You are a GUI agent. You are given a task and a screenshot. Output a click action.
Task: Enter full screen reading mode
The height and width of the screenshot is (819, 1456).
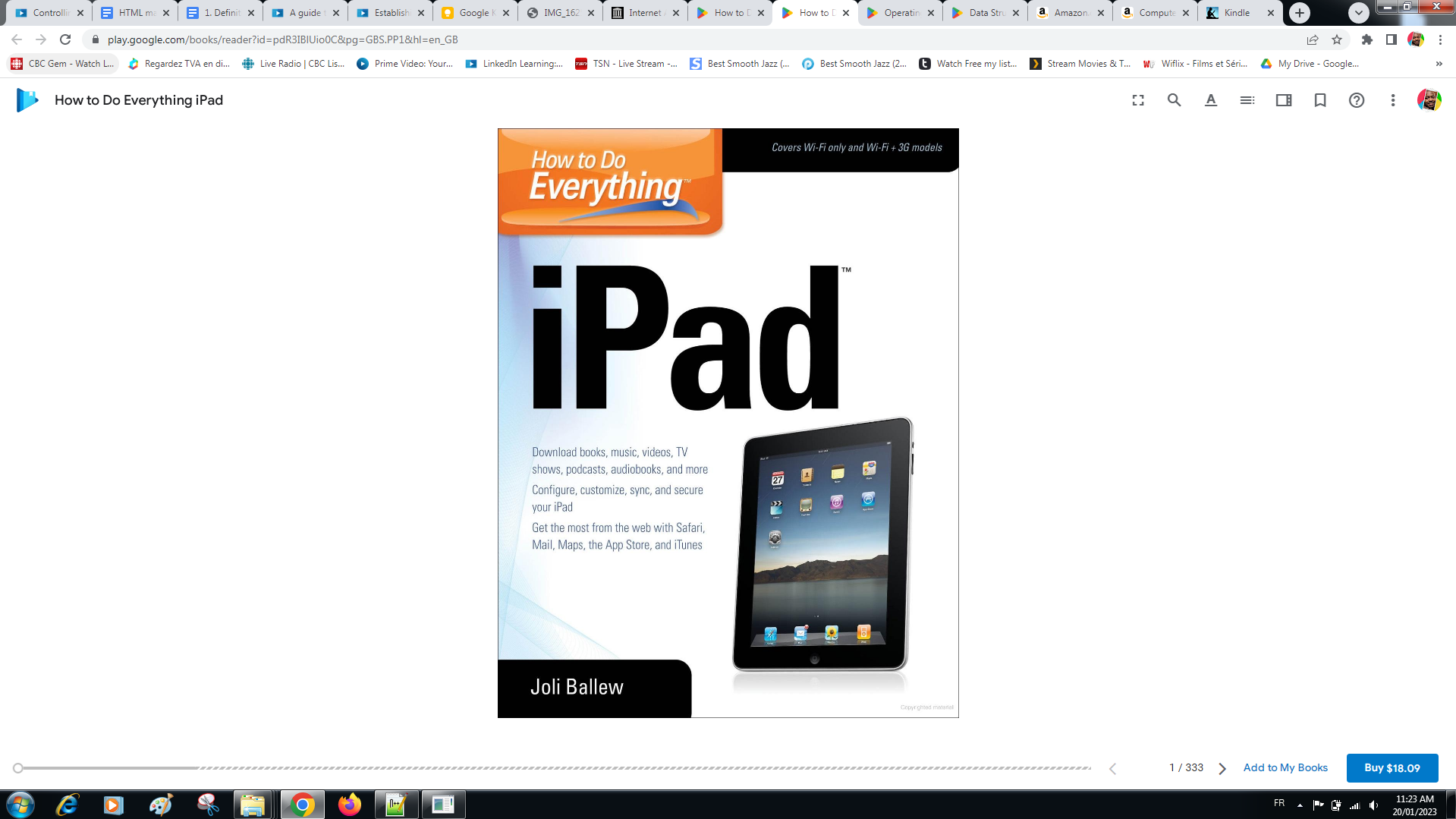coord(1138,100)
